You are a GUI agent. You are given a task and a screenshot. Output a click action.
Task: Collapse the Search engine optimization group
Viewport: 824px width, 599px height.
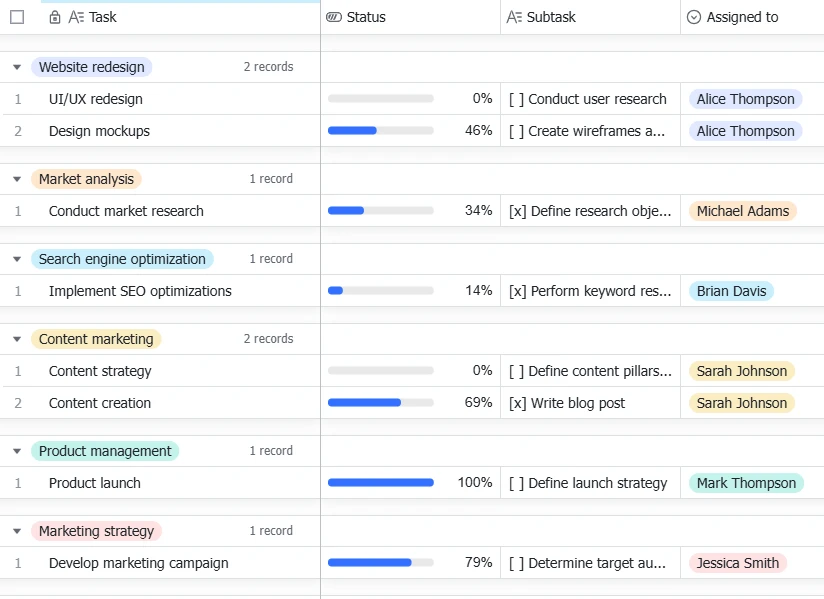pyautogui.click(x=17, y=259)
